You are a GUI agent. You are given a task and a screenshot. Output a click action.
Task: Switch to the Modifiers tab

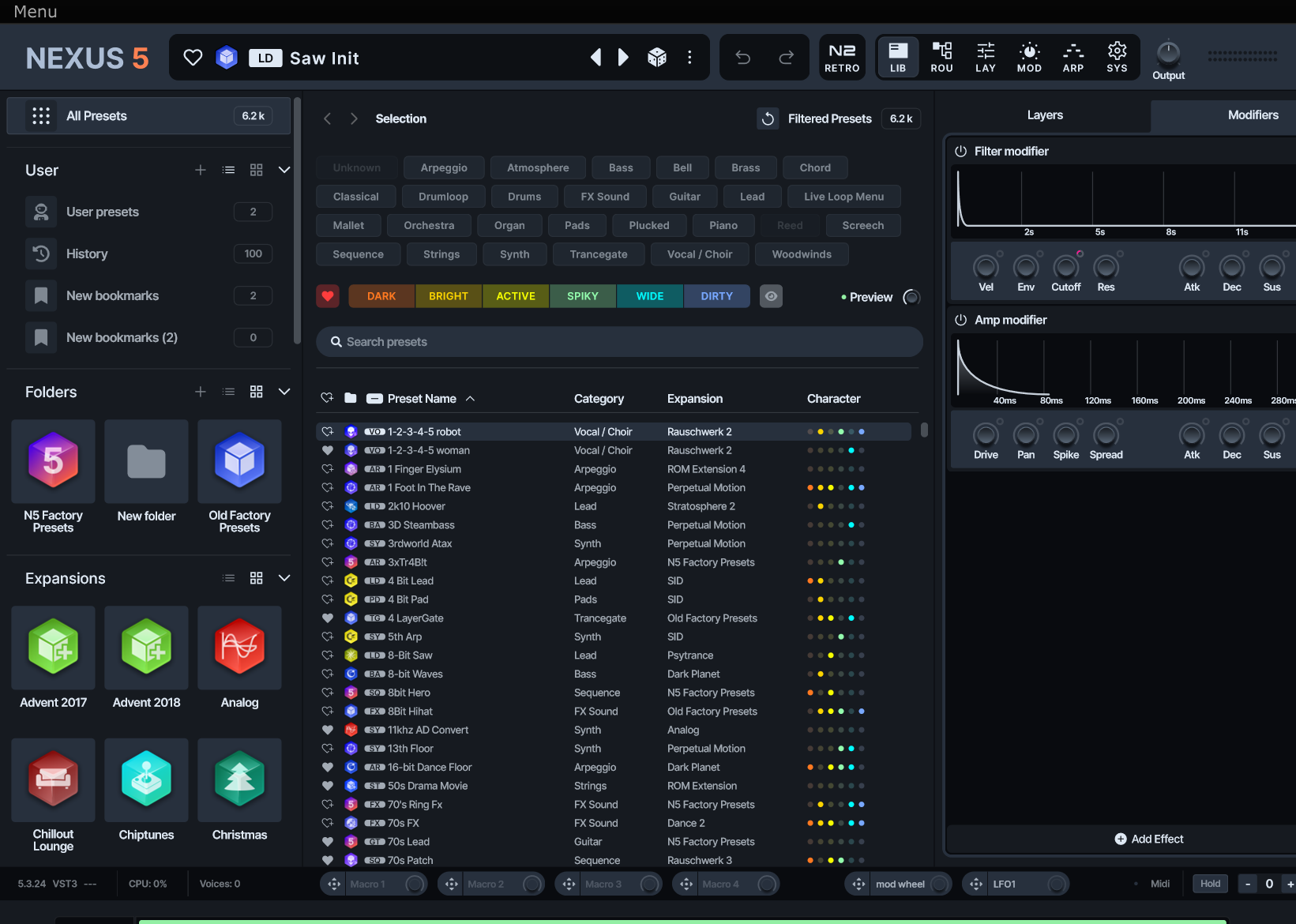pyautogui.click(x=1253, y=115)
